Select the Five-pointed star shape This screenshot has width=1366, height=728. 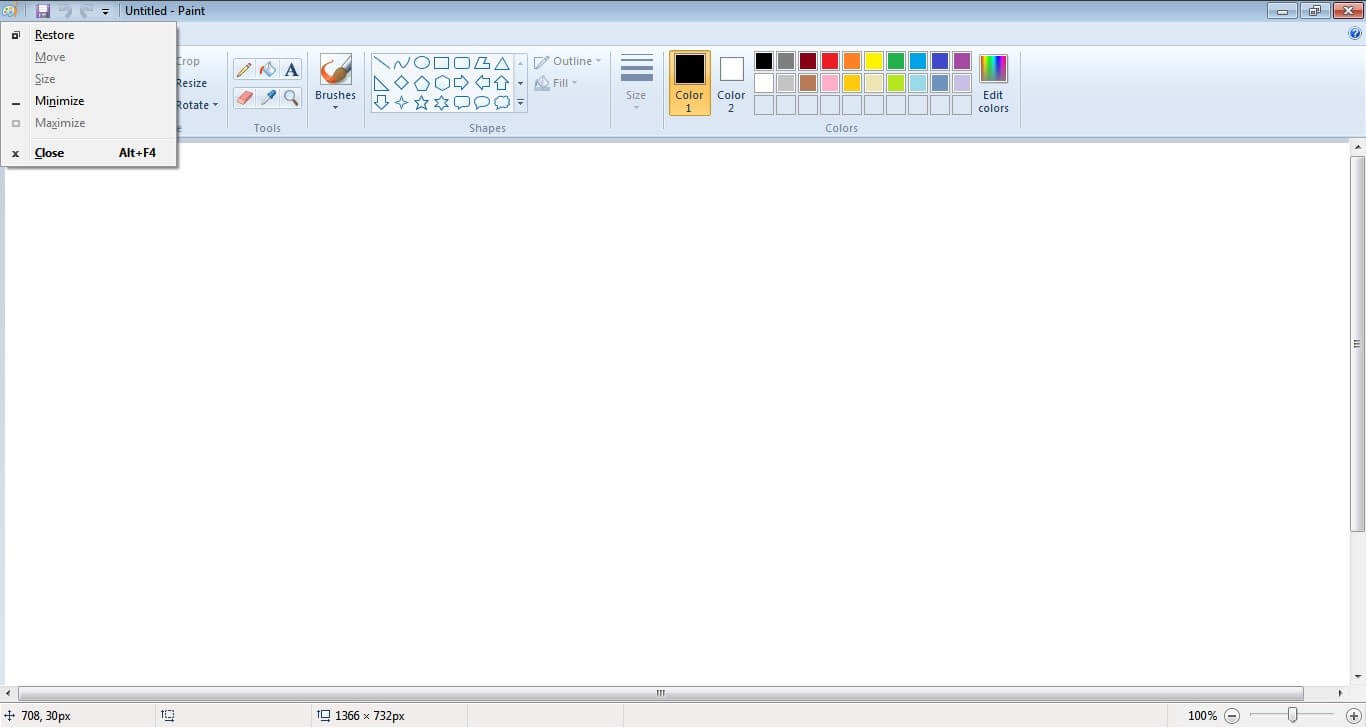(x=422, y=101)
